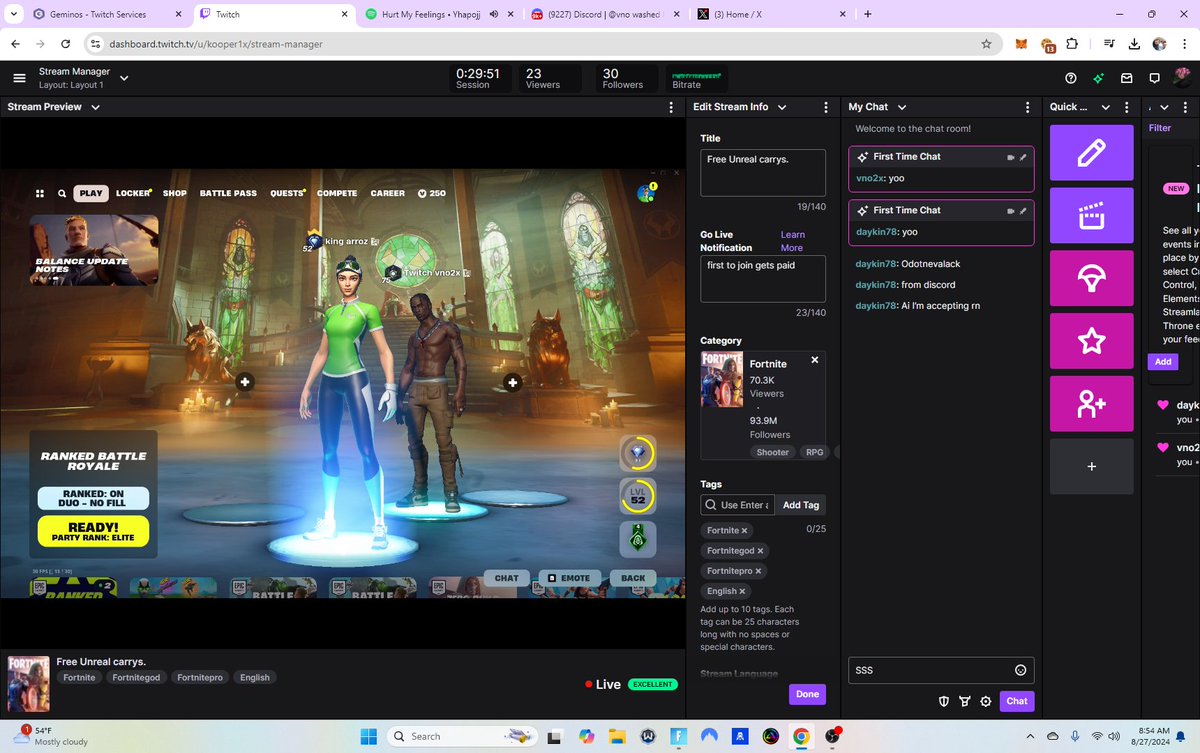This screenshot has height=753, width=1200.
Task: Open the shield moderation icon below chat
Action: tap(943, 701)
